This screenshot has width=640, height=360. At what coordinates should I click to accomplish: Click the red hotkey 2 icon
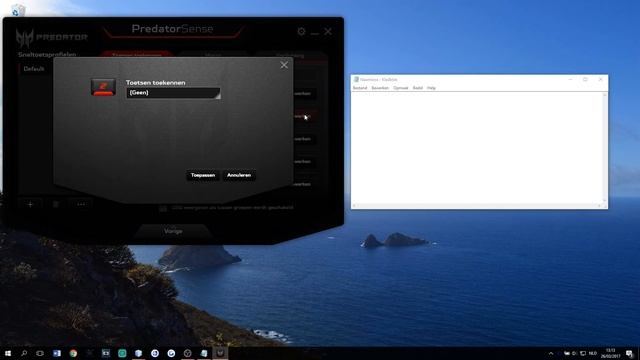point(103,87)
